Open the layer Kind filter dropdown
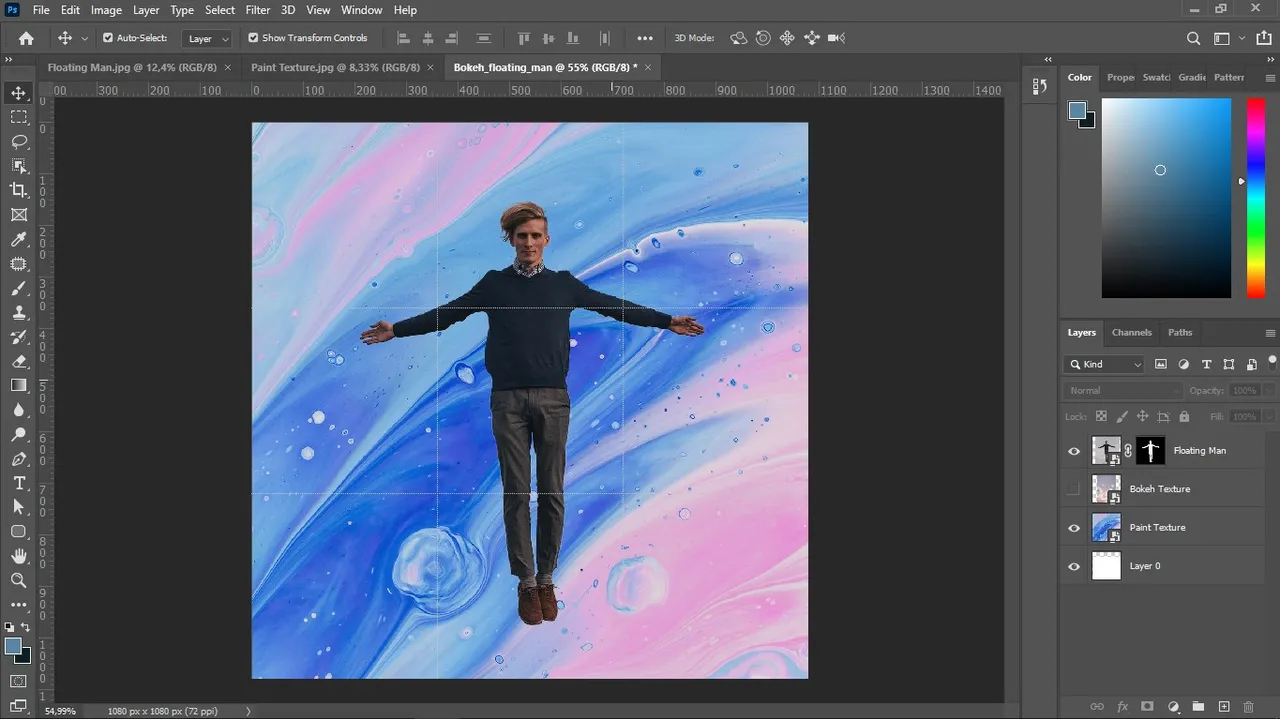Image resolution: width=1280 pixels, height=719 pixels. coord(1105,364)
